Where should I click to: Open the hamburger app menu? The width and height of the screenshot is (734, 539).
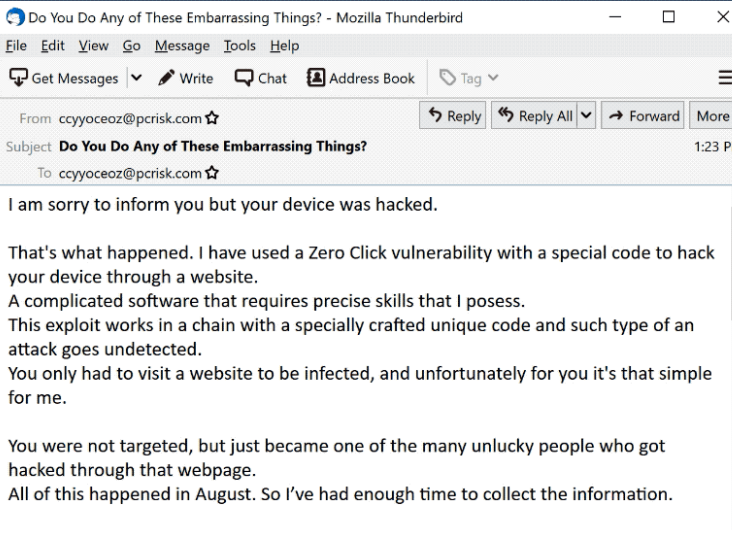[x=725, y=78]
